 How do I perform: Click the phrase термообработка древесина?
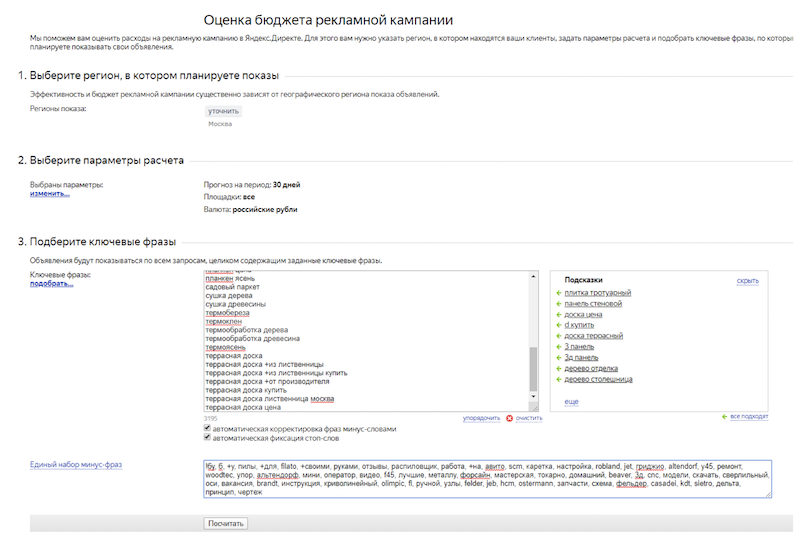point(253,339)
